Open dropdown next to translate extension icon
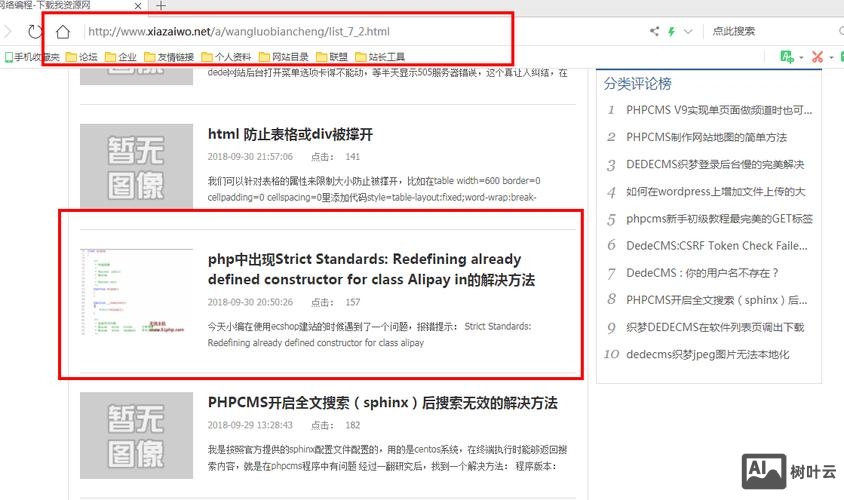 point(801,57)
